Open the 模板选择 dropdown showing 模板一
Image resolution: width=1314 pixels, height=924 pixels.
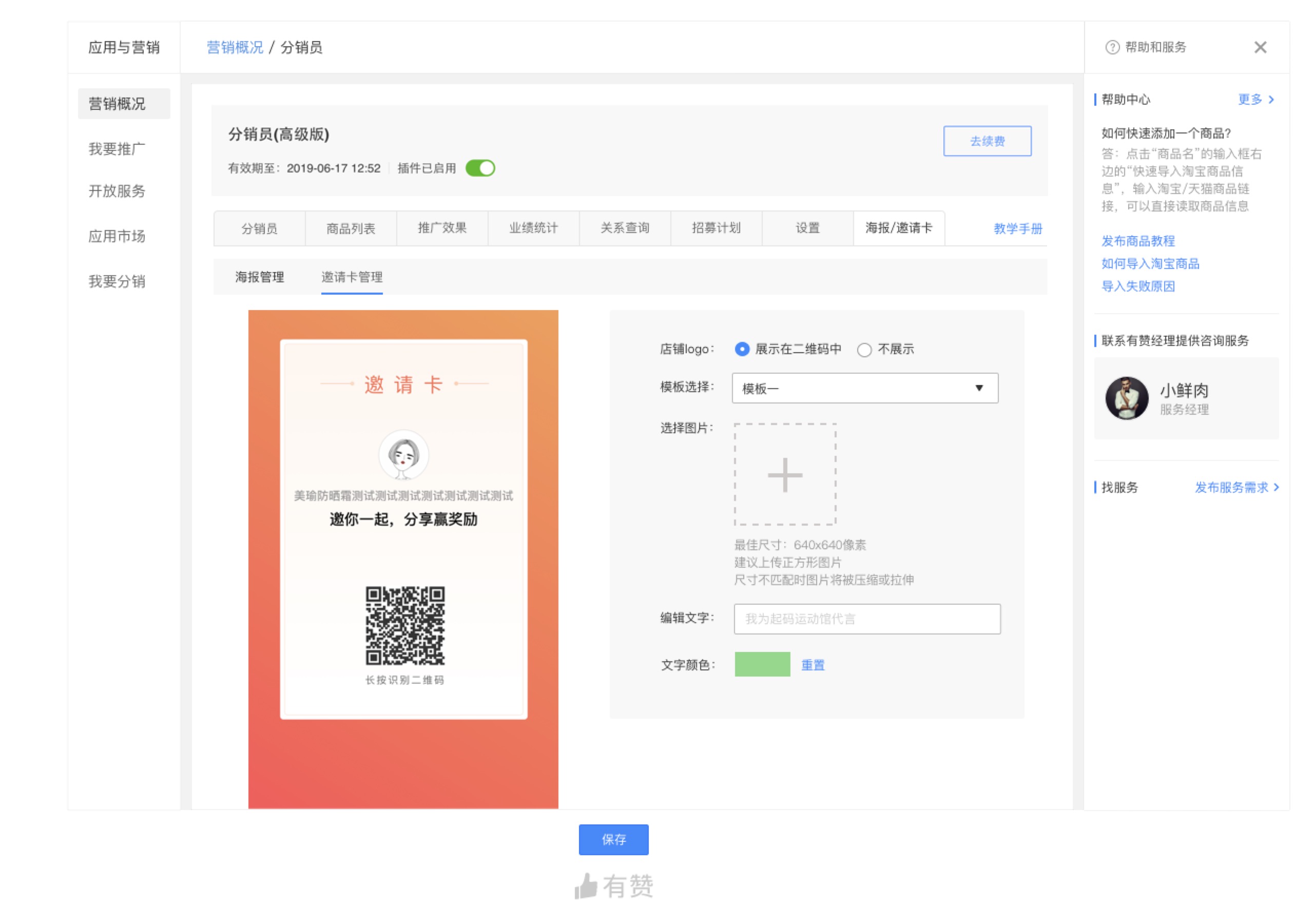[865, 388]
